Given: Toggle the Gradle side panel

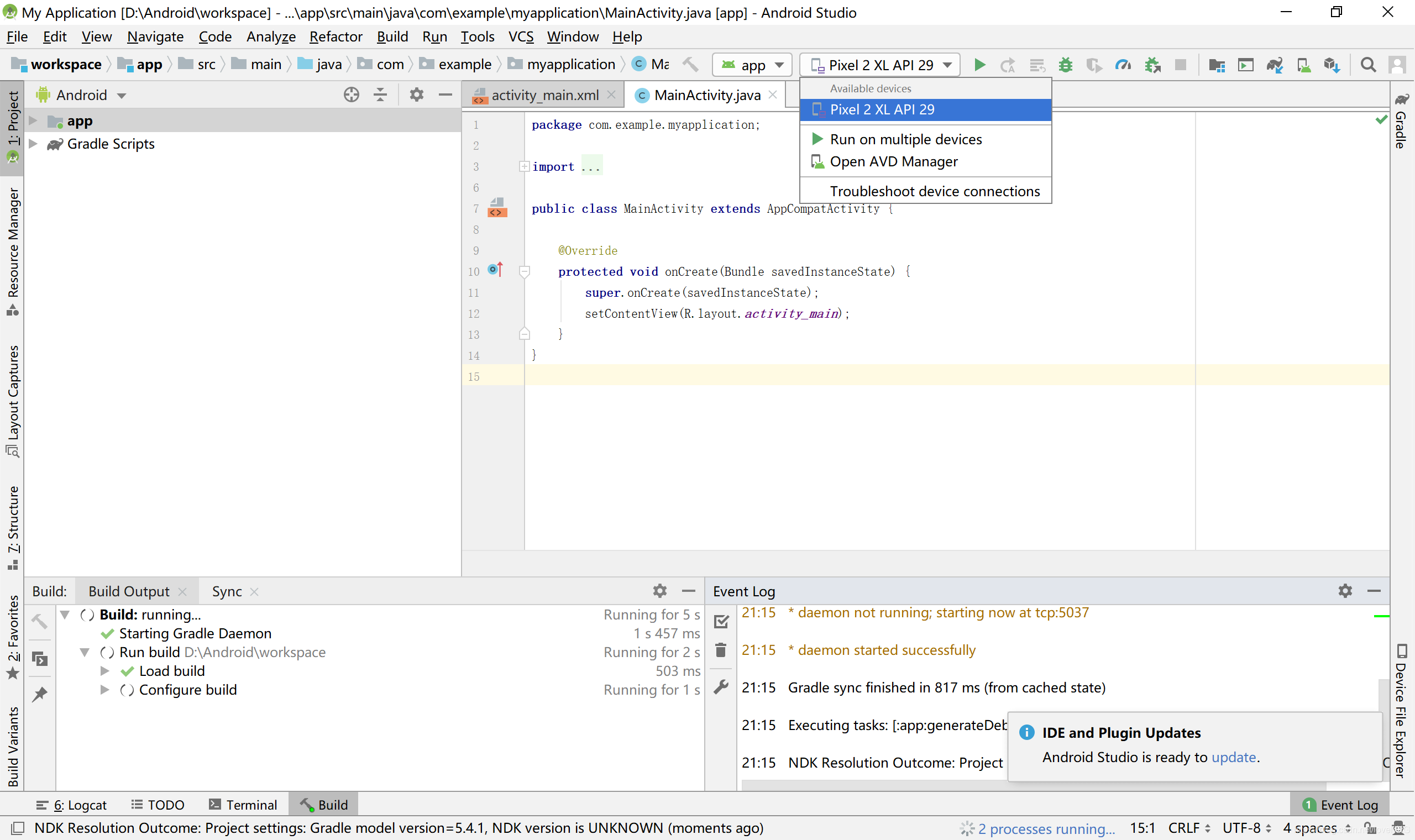Looking at the screenshot, I should [1402, 120].
